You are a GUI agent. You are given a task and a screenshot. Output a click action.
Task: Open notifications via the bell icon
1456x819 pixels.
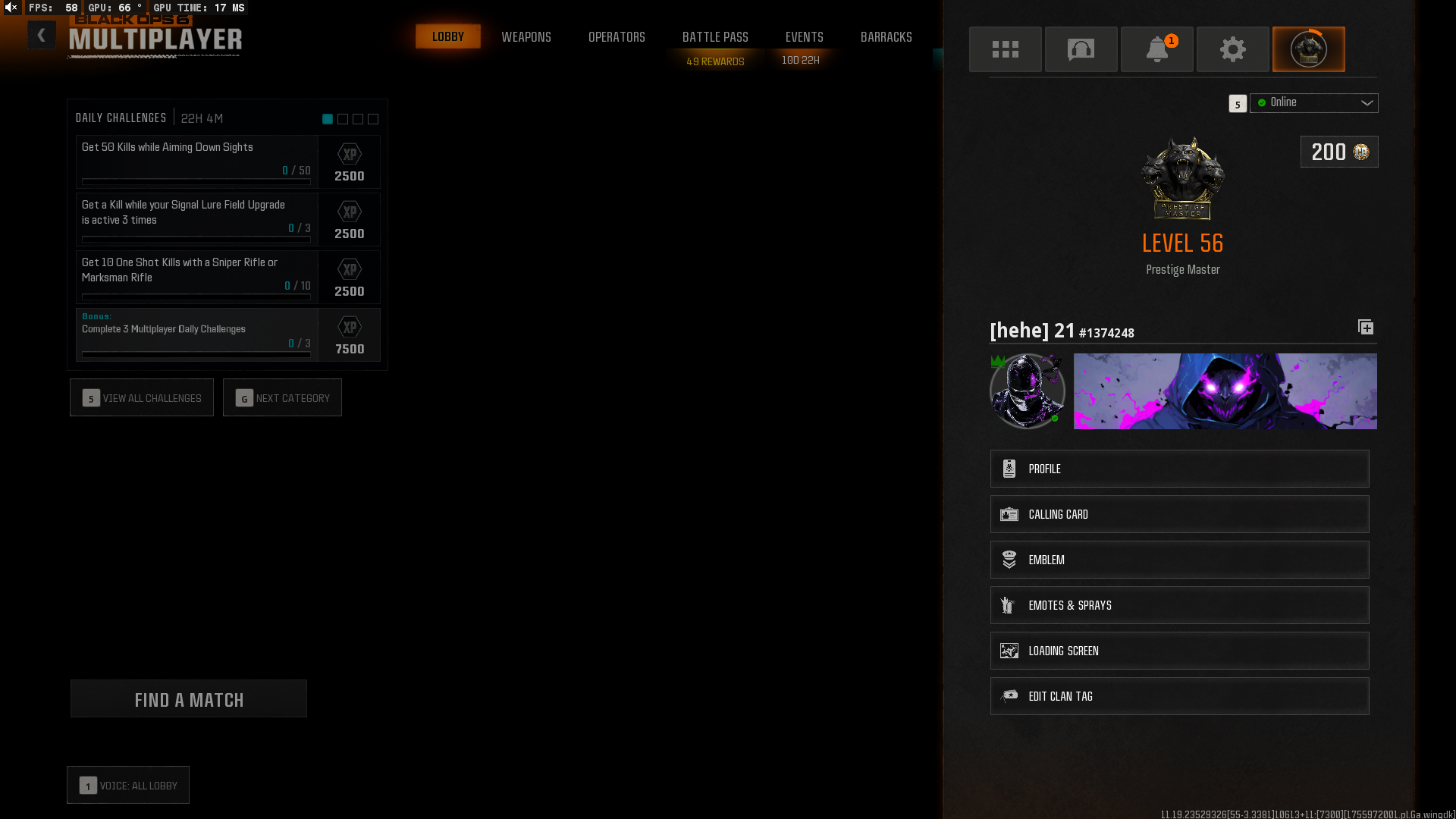pyautogui.click(x=1156, y=49)
